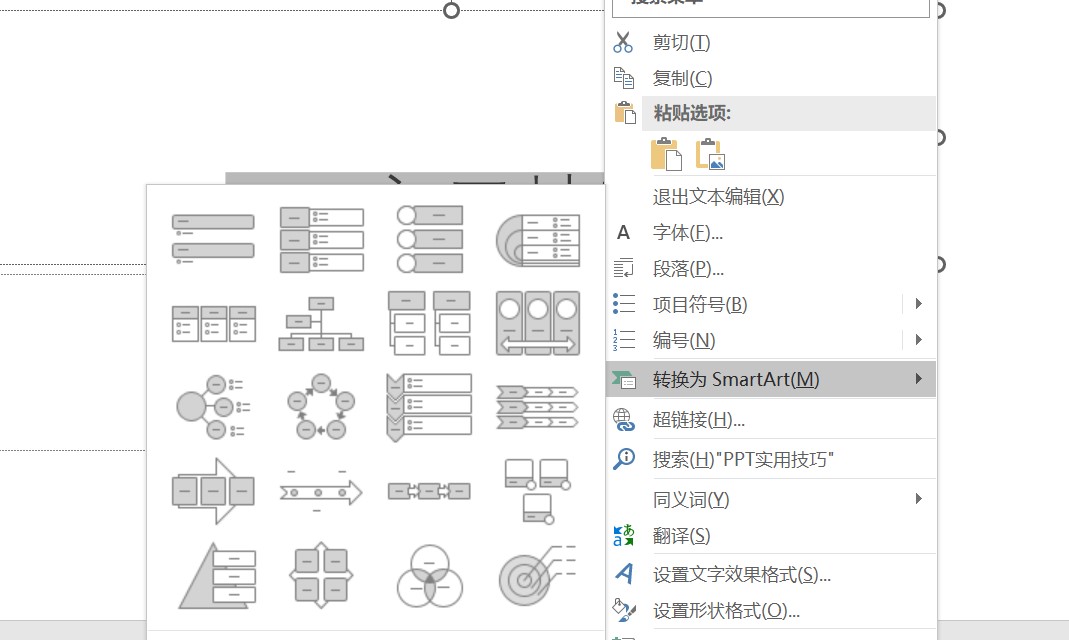This screenshot has width=1069, height=640.
Task: Expand the 编号 numbering submenu arrow
Action: [x=918, y=340]
